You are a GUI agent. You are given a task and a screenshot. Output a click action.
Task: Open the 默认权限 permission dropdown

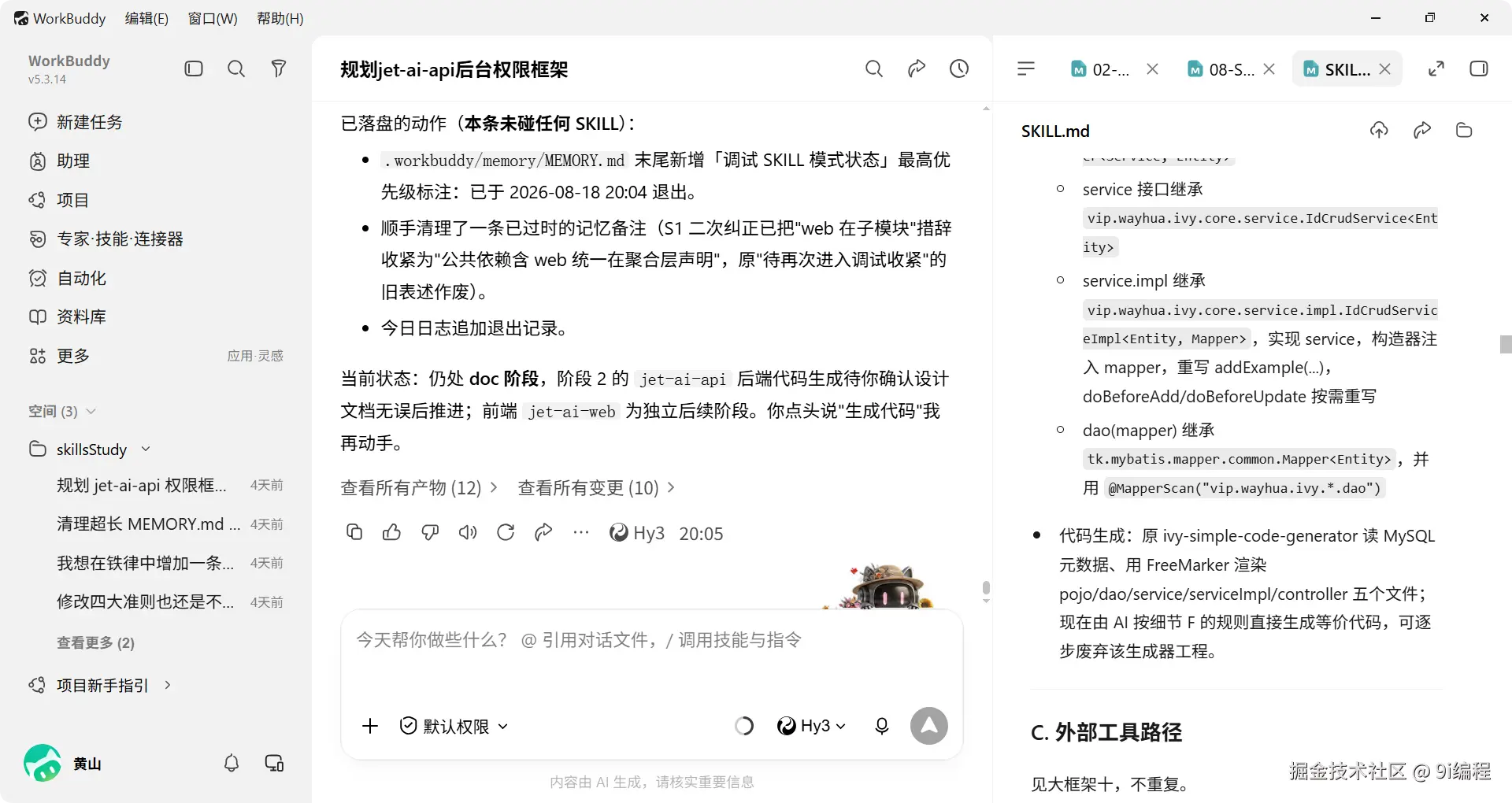454,726
